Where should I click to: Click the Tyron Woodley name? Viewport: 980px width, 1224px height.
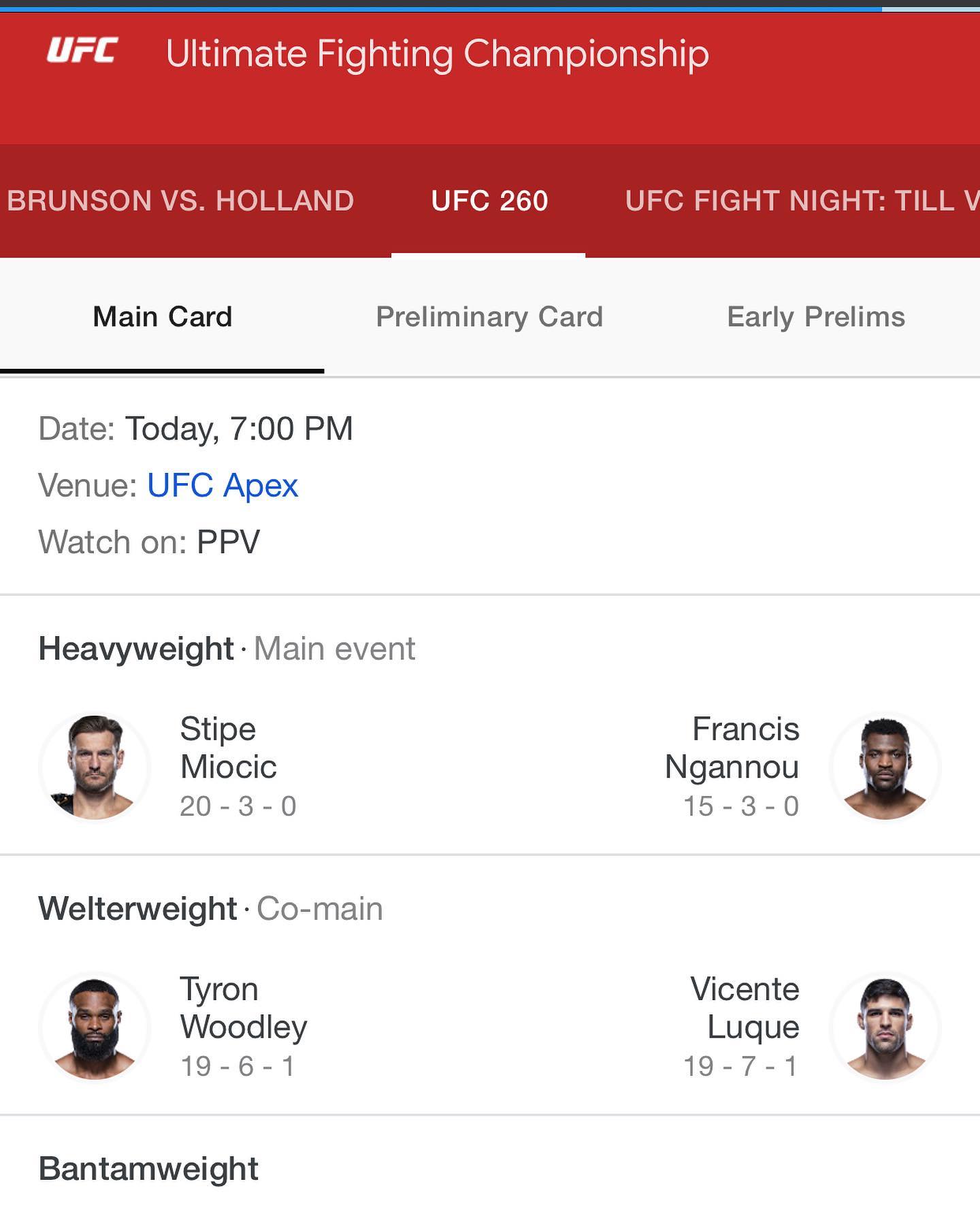(243, 1008)
